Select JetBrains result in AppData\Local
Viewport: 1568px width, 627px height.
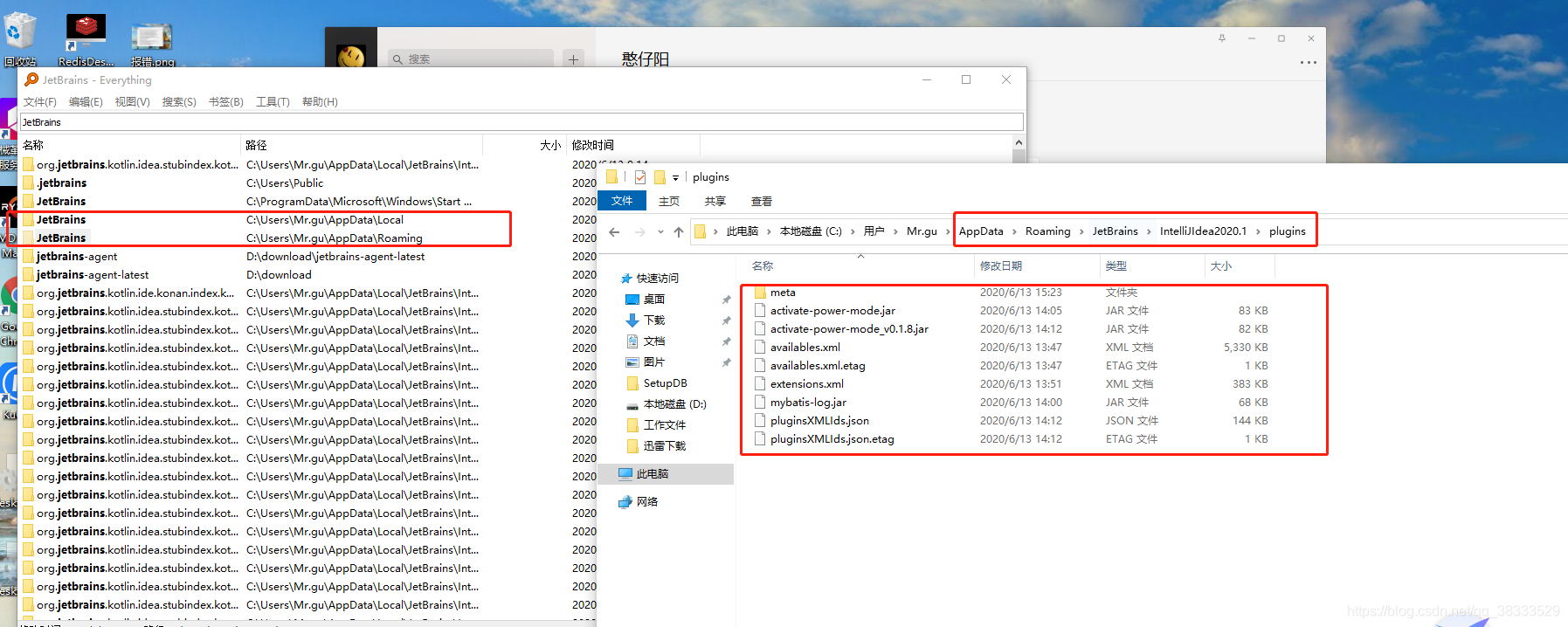[x=61, y=220]
